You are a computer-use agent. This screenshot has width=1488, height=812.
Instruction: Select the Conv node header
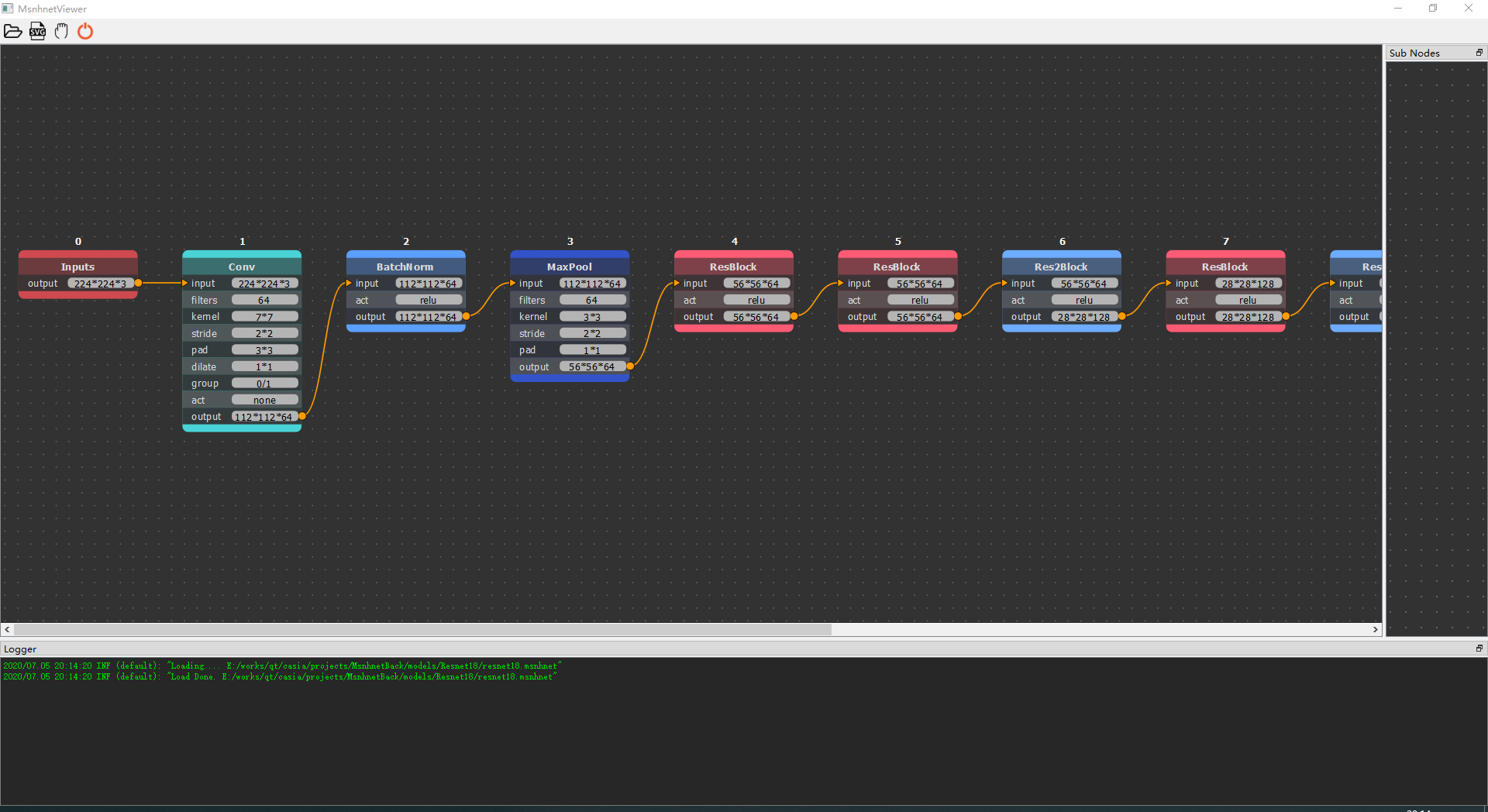pos(242,267)
